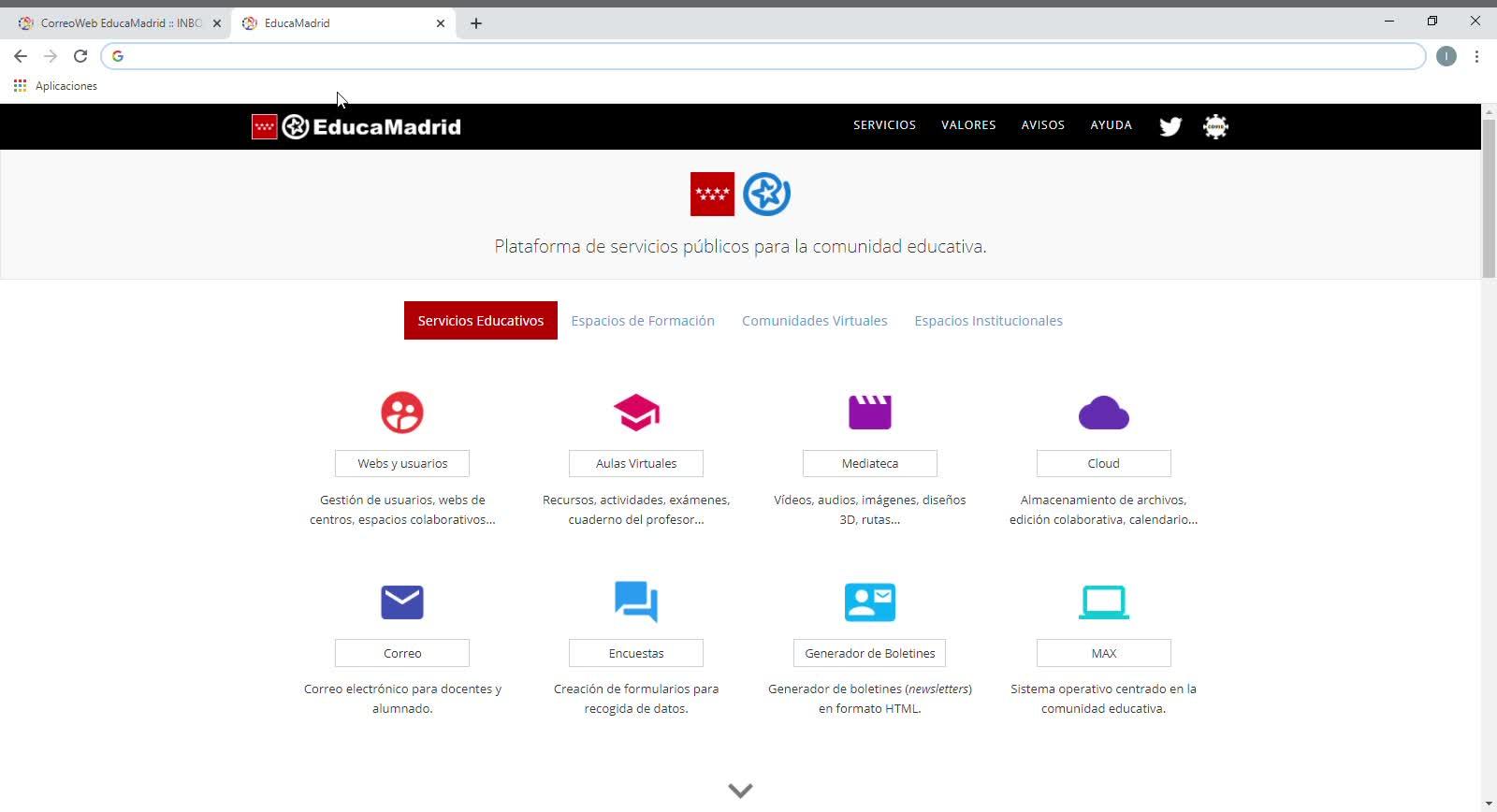The height and width of the screenshot is (812, 1497).
Task: Open the Aplicaciones bookmarks grid icon
Action: point(20,85)
